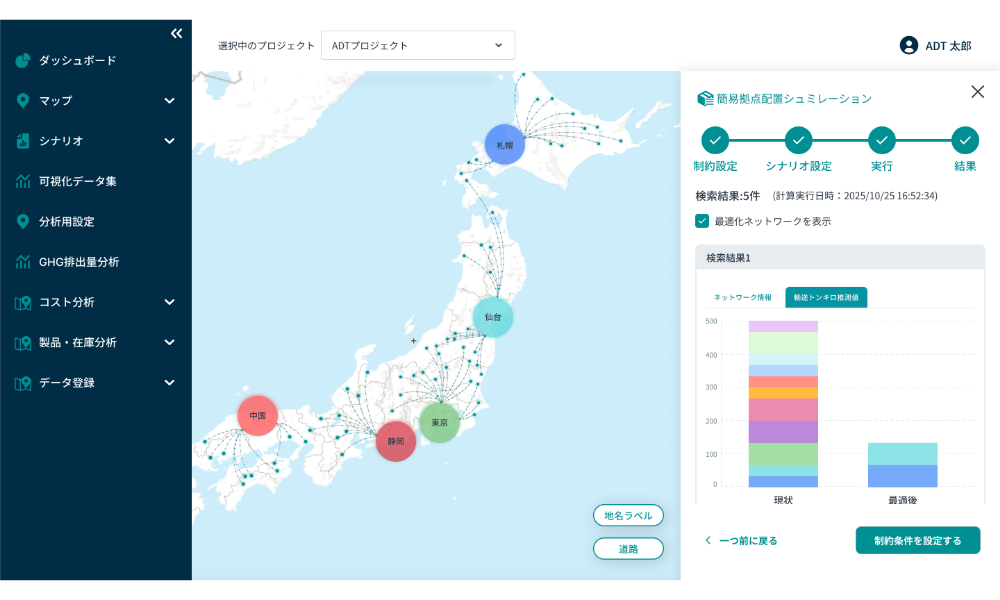Select the マップ icon in sidebar
The image size is (1000, 600).
point(22,101)
